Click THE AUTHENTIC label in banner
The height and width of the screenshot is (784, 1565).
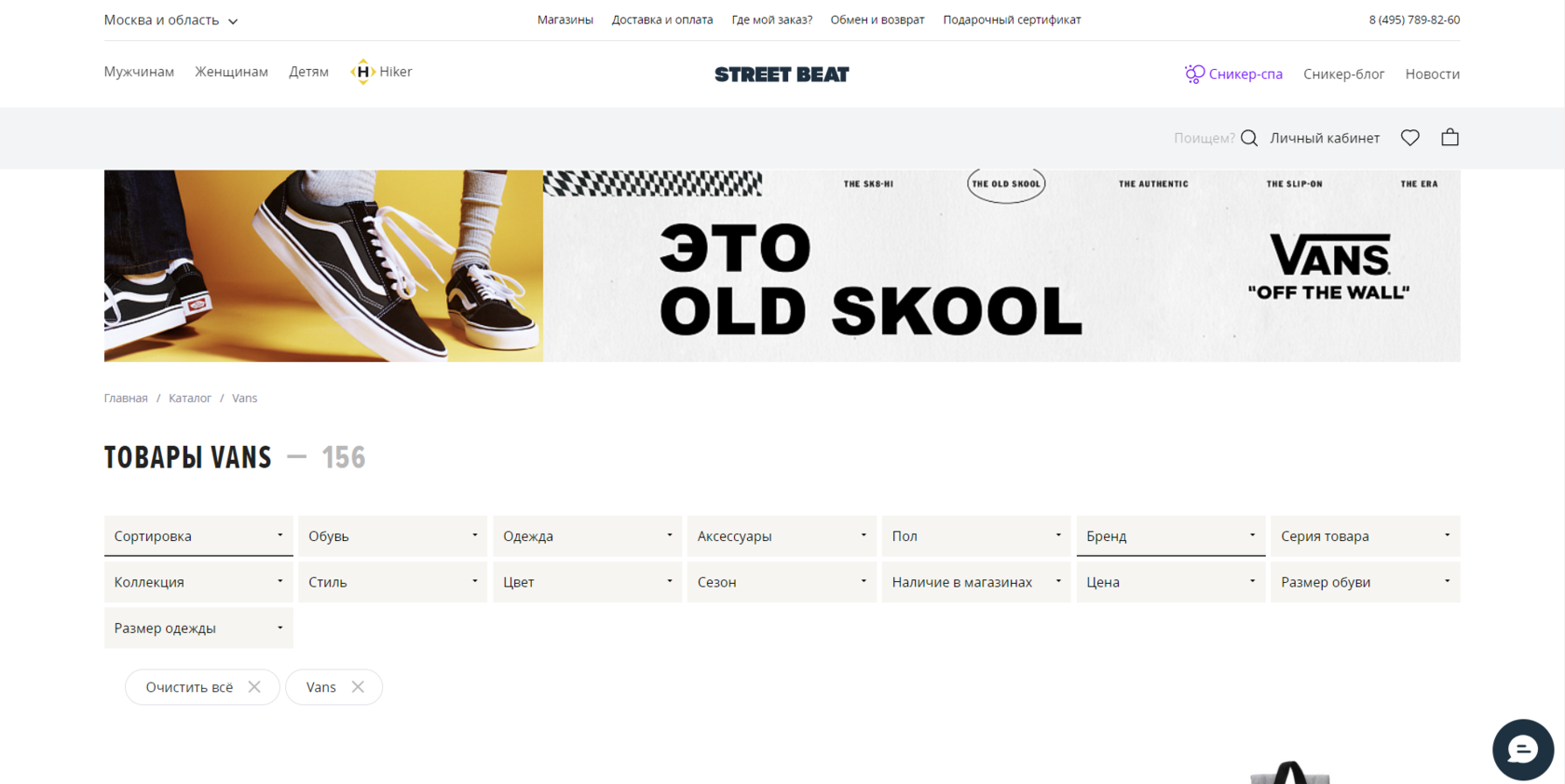tap(1153, 183)
